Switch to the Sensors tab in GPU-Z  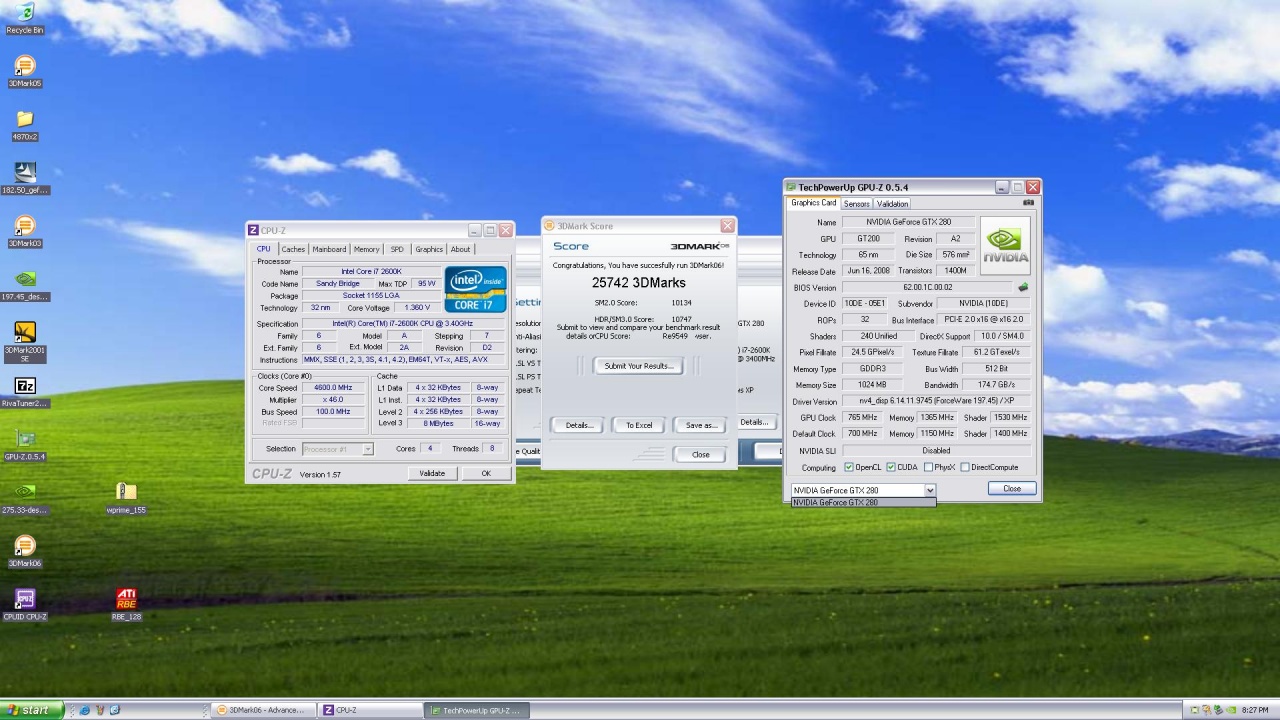coord(856,204)
